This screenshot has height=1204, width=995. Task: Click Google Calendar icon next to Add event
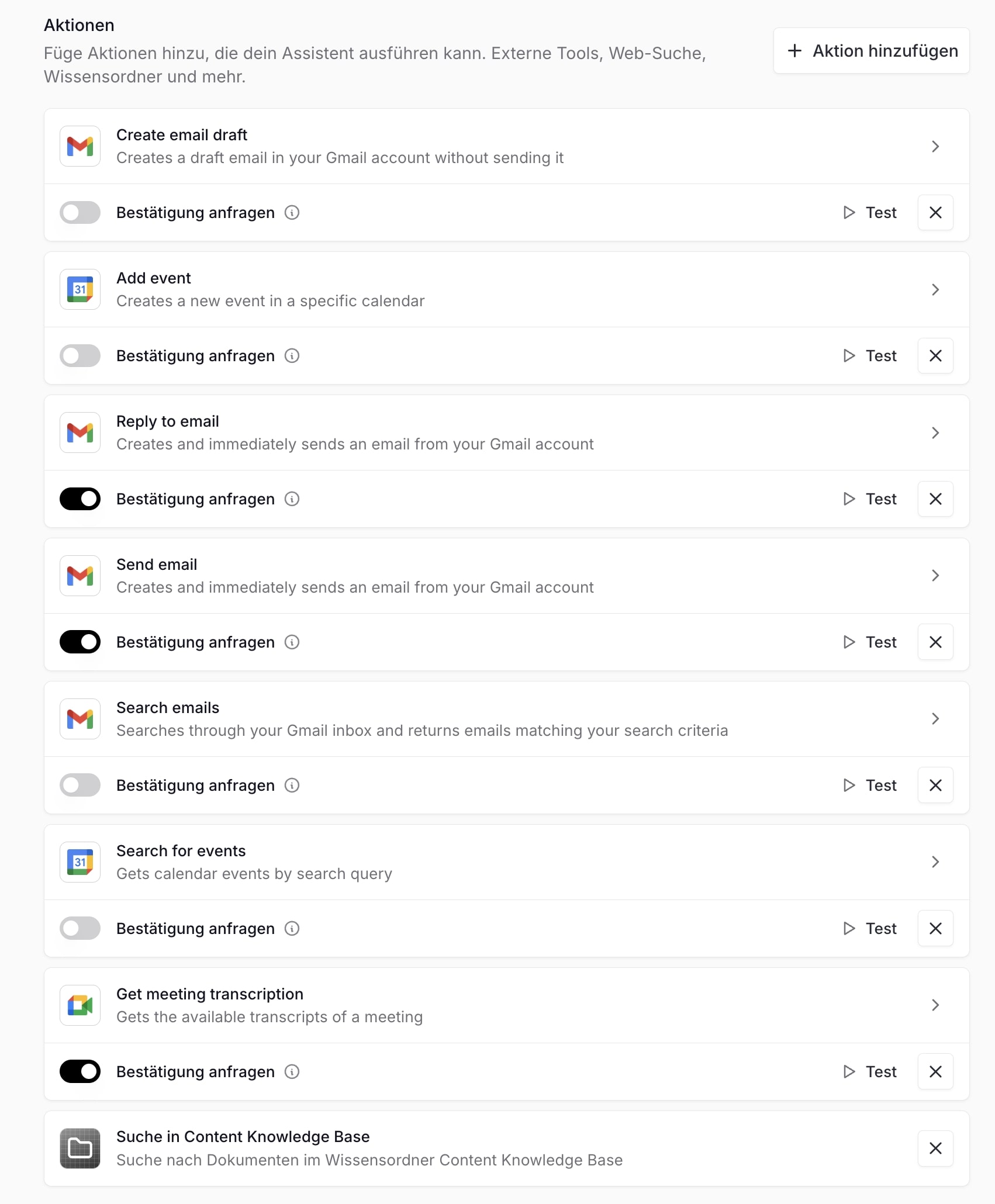pyautogui.click(x=80, y=289)
